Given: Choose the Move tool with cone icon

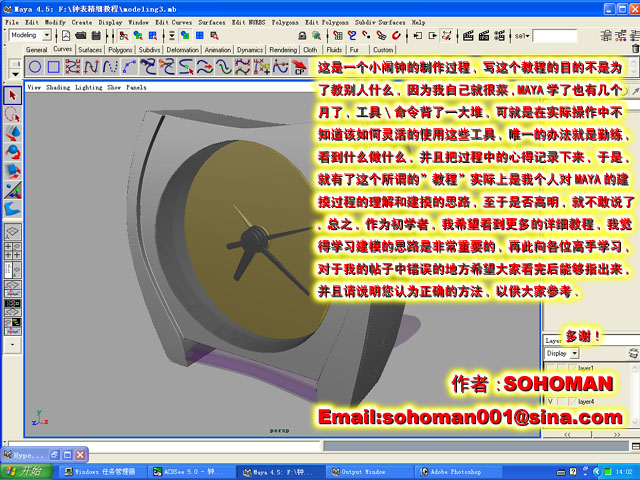Looking at the screenshot, I should 12,133.
